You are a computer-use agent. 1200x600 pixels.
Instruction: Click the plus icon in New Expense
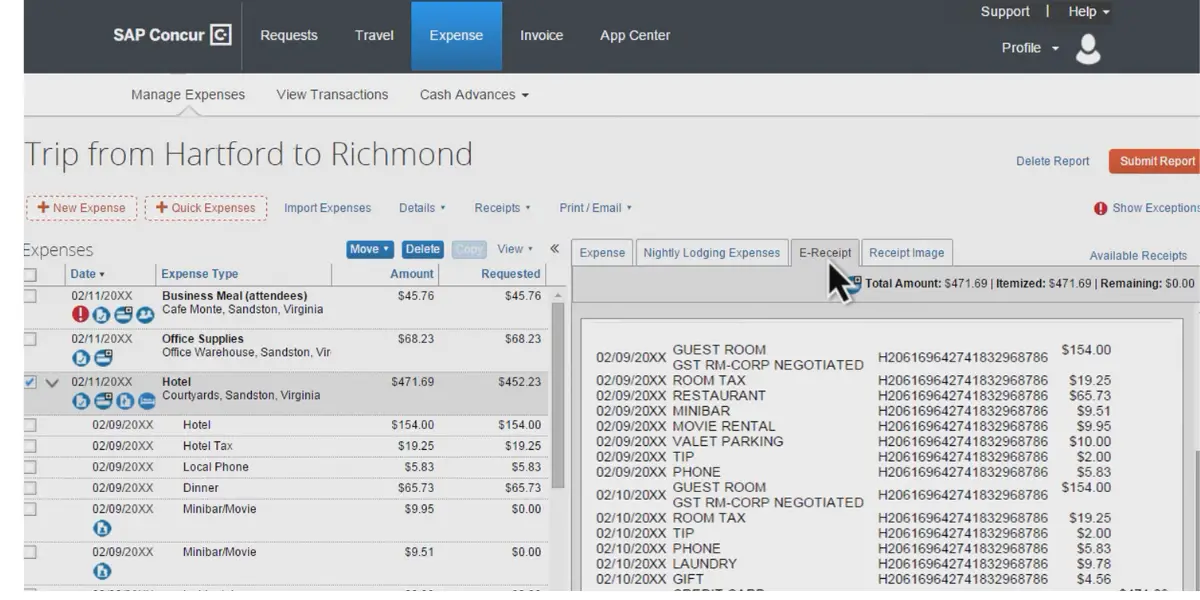43,208
